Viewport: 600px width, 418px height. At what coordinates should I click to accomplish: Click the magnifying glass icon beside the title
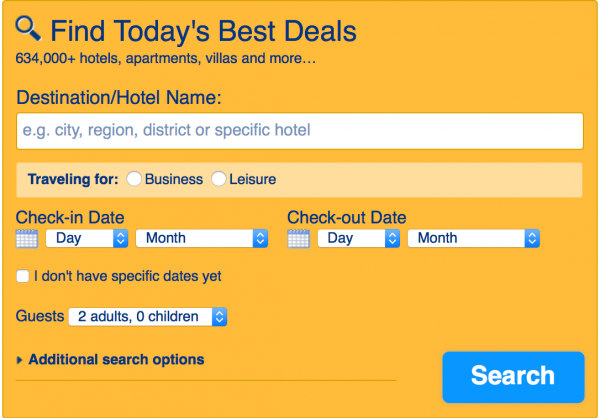tap(28, 29)
